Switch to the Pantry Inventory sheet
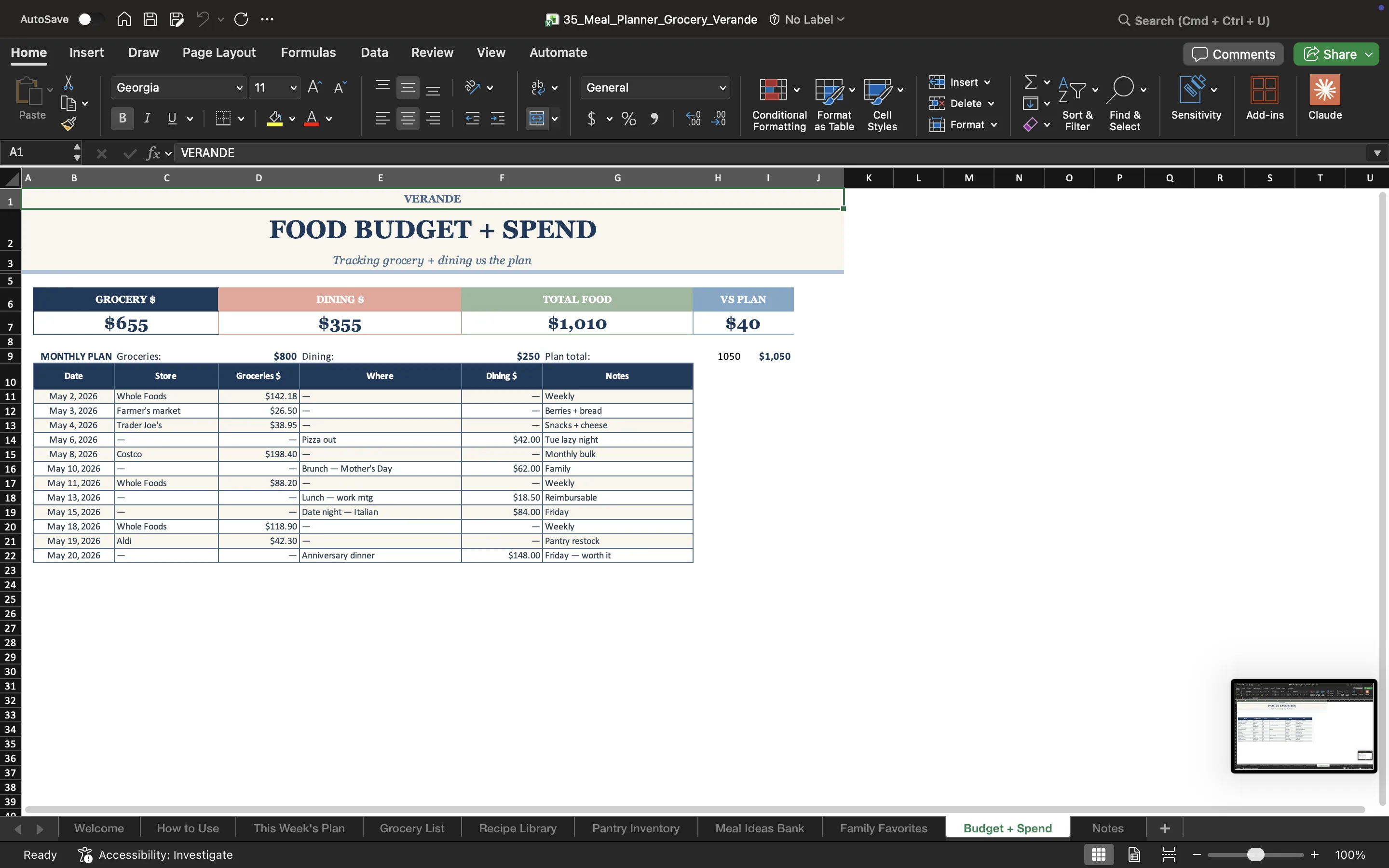The height and width of the screenshot is (868, 1389). pos(635,828)
